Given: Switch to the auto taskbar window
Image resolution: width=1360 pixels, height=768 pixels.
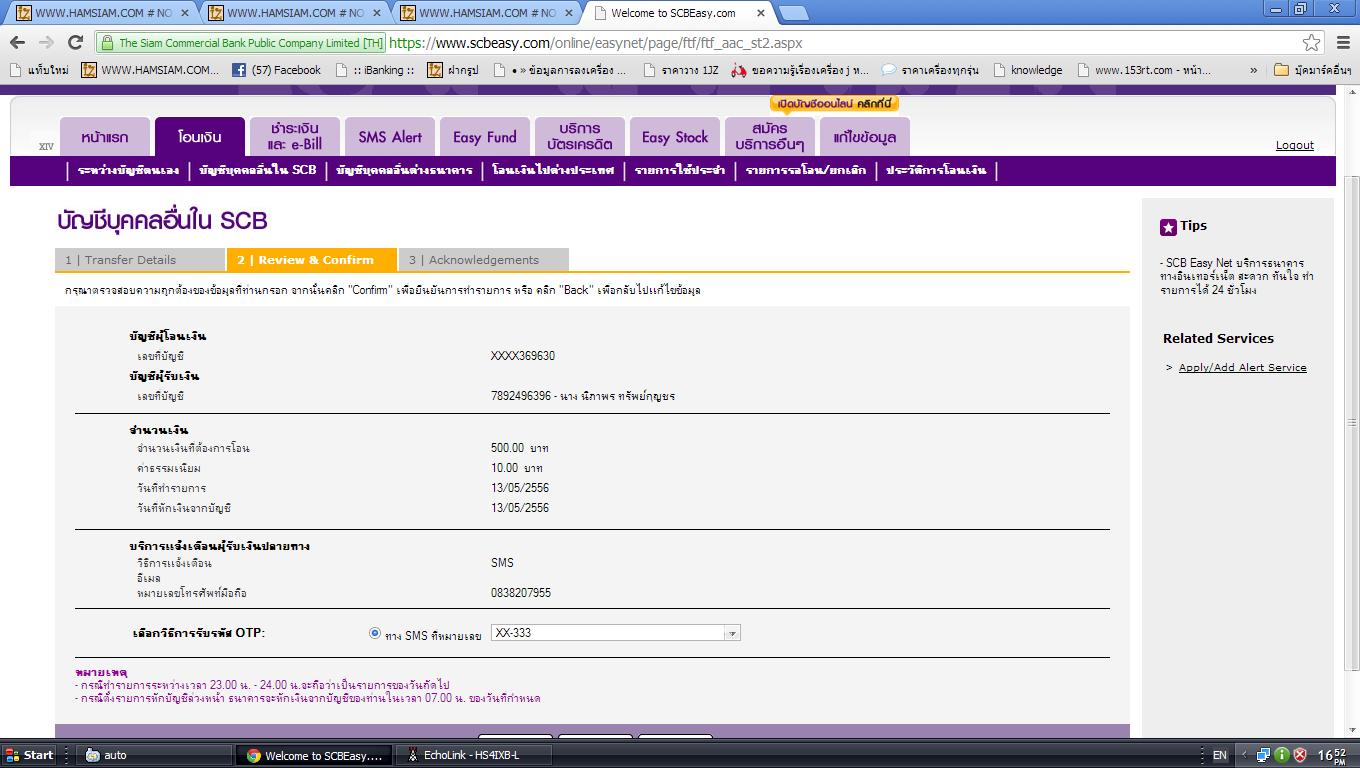Looking at the screenshot, I should coord(155,755).
